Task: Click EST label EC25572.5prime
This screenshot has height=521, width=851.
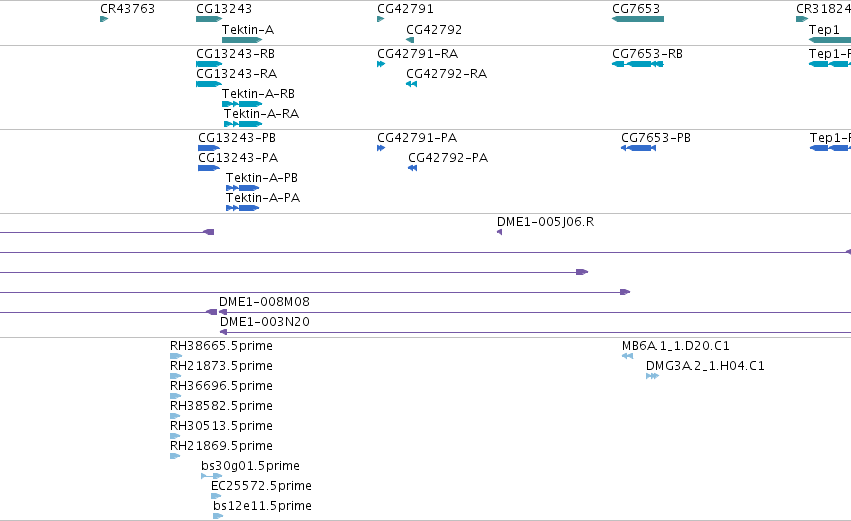Action: click(261, 486)
